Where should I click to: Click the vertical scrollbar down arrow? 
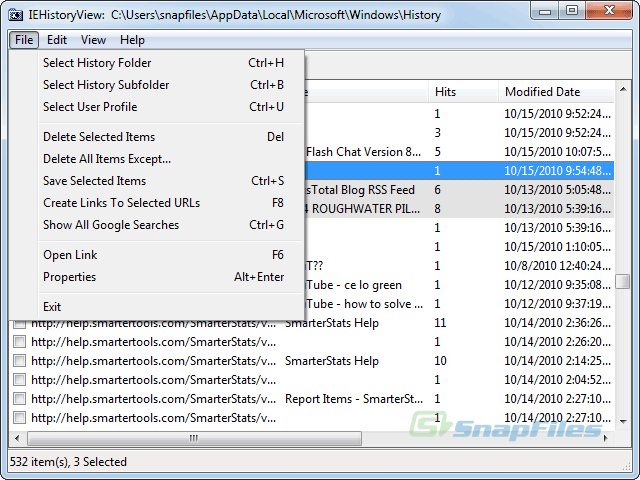pos(623,421)
